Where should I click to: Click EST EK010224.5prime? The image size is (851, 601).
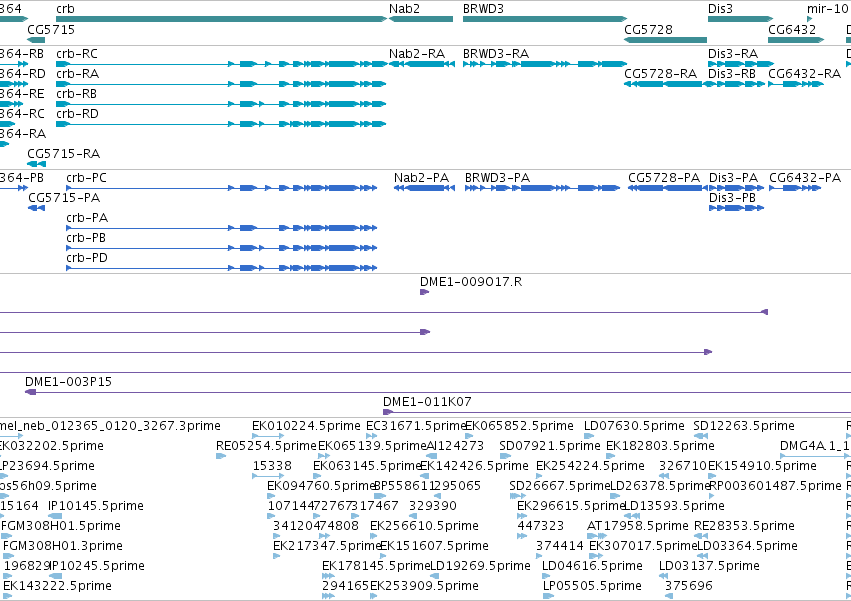268,436
